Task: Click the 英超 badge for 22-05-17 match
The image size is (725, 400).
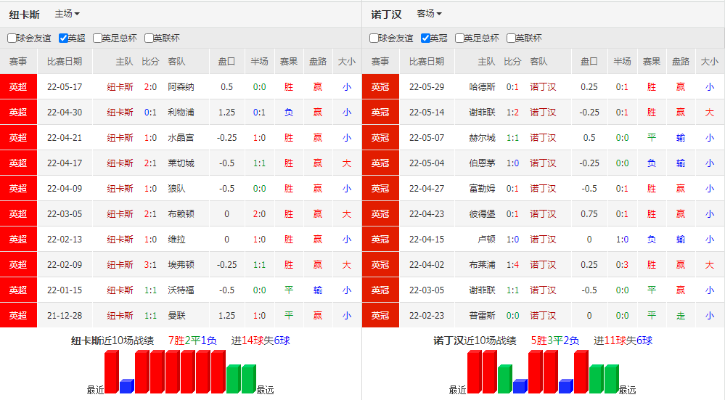Action: click(18, 87)
